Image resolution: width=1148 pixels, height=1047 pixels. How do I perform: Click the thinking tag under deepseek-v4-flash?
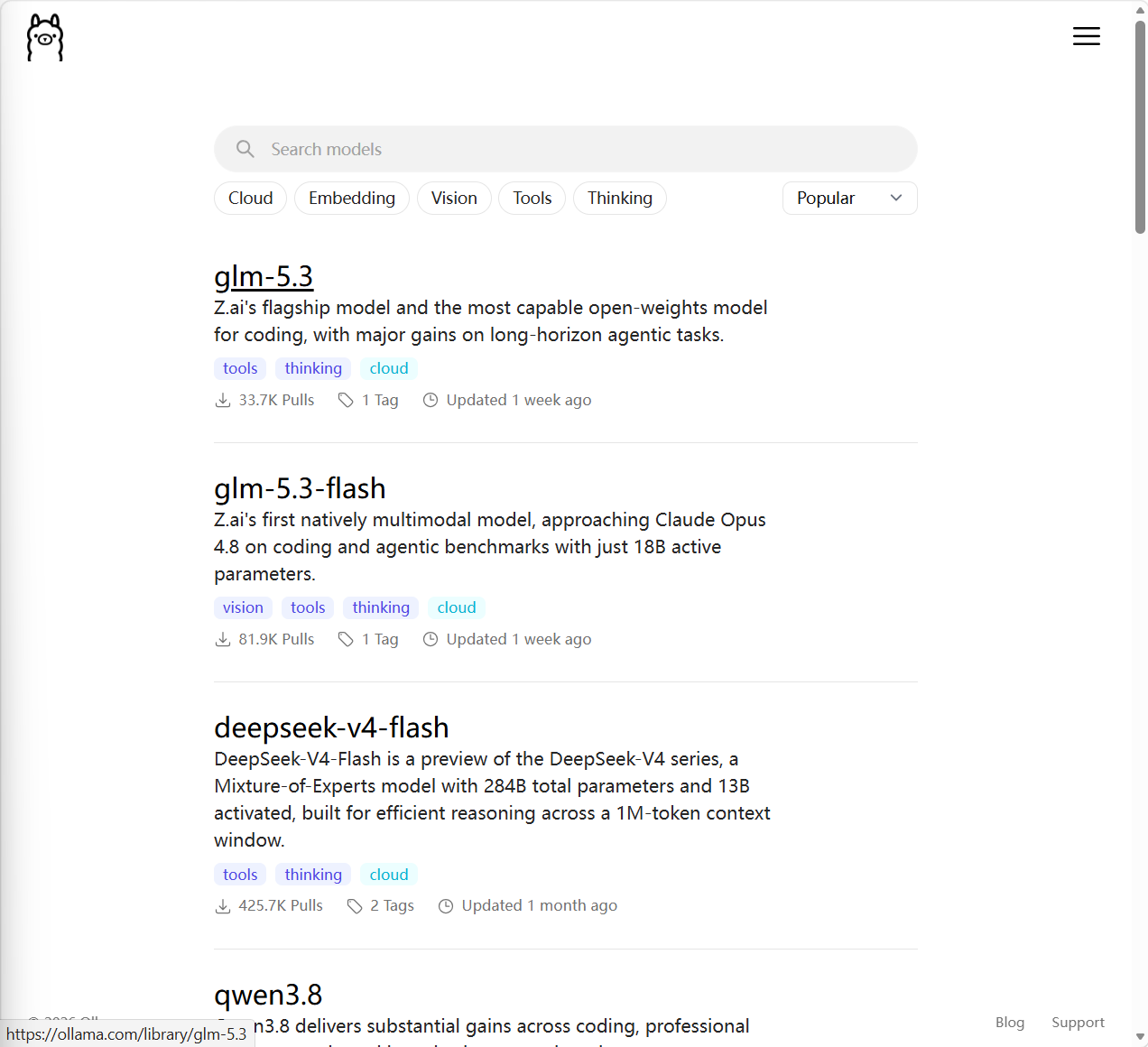point(313,875)
